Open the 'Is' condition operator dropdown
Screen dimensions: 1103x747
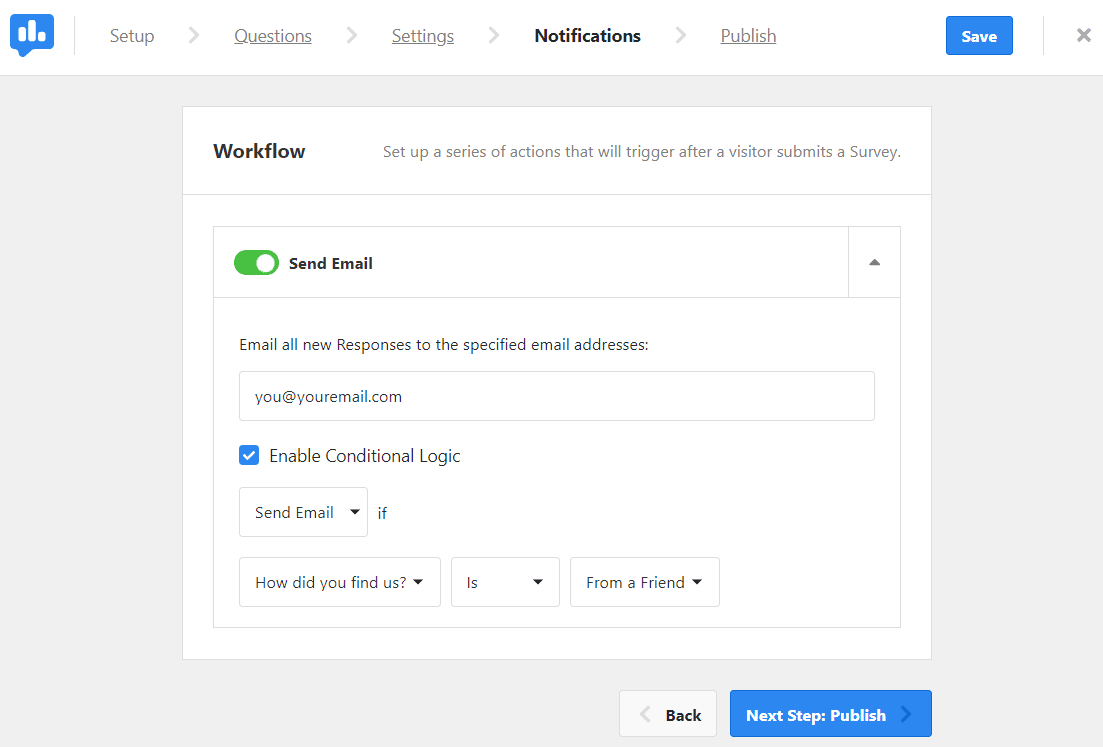click(x=505, y=581)
